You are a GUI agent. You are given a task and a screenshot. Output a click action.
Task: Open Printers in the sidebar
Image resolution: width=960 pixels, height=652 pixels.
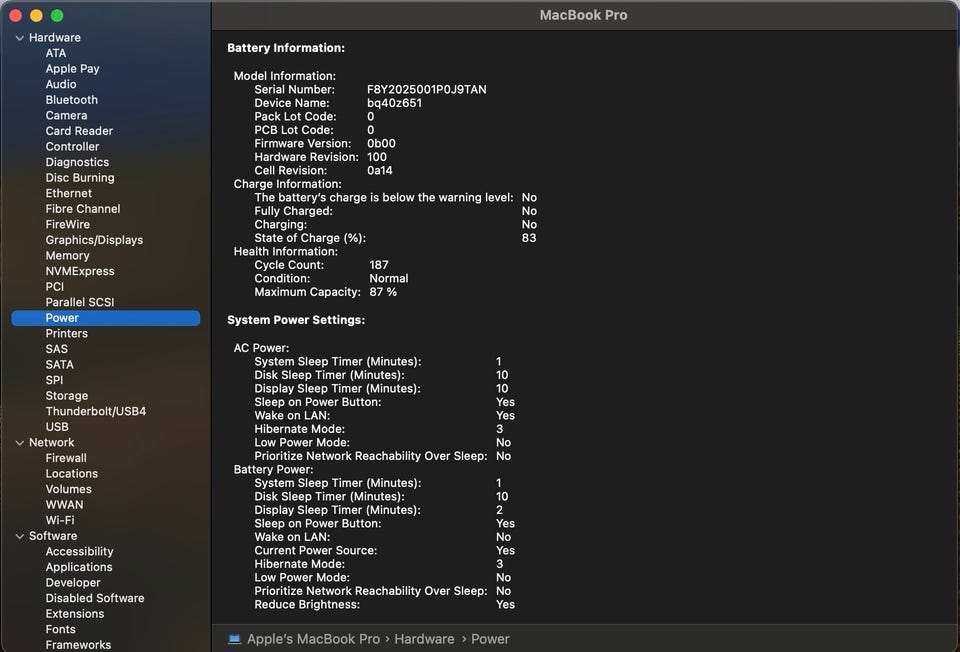click(x=67, y=334)
